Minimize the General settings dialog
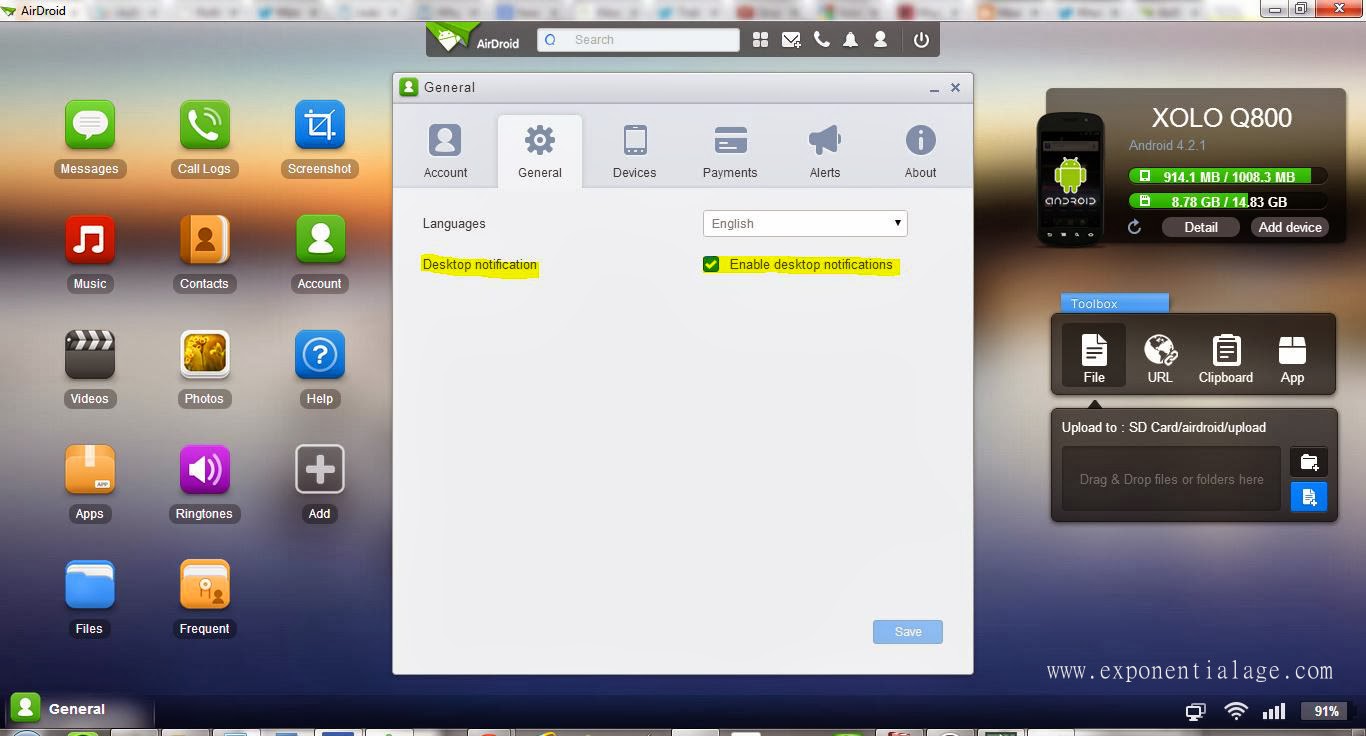This screenshot has height=736, width=1366. coord(934,88)
